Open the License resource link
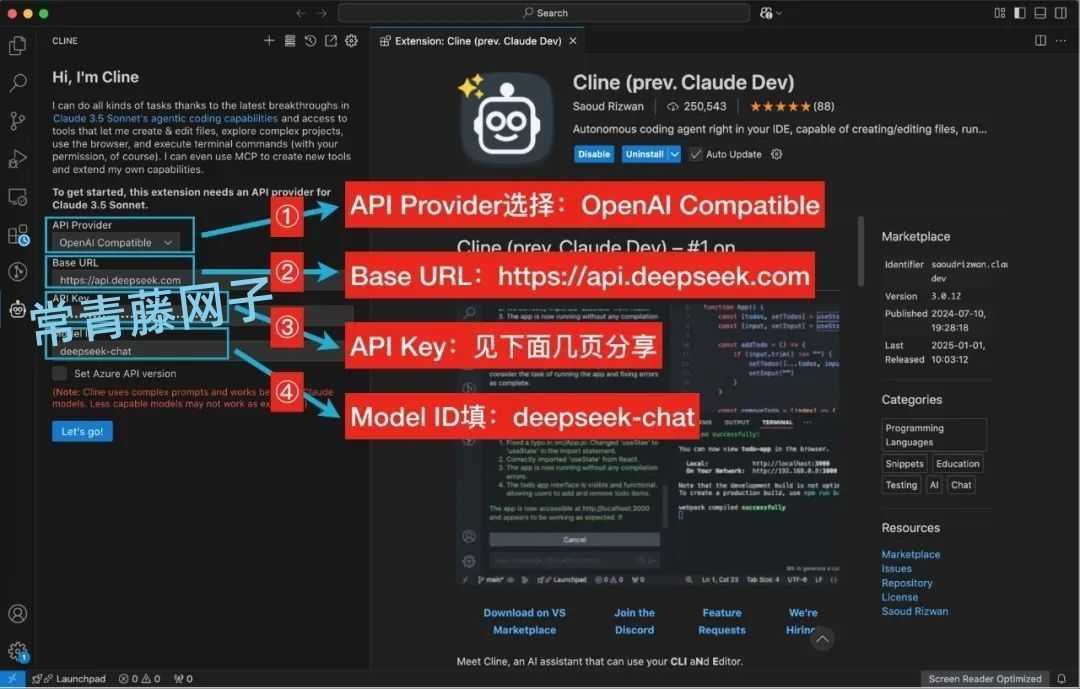This screenshot has height=689, width=1080. click(x=900, y=597)
